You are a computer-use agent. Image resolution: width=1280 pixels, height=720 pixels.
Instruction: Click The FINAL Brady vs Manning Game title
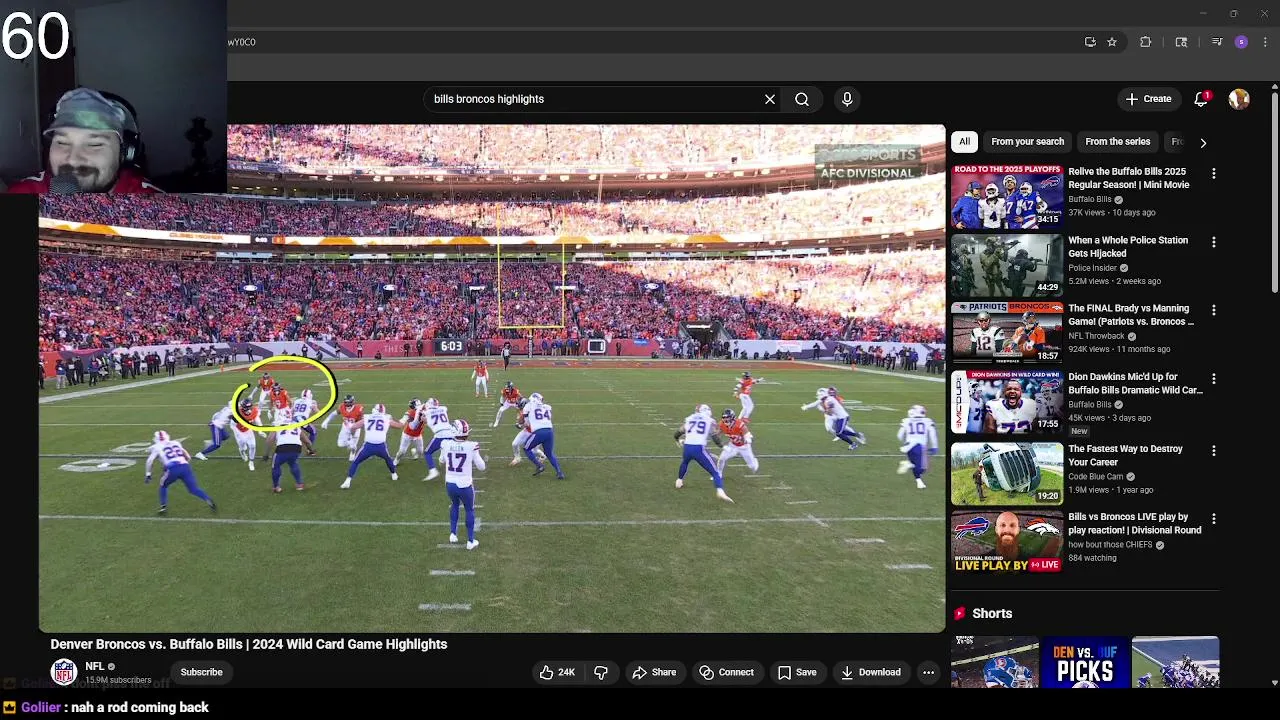point(1131,315)
